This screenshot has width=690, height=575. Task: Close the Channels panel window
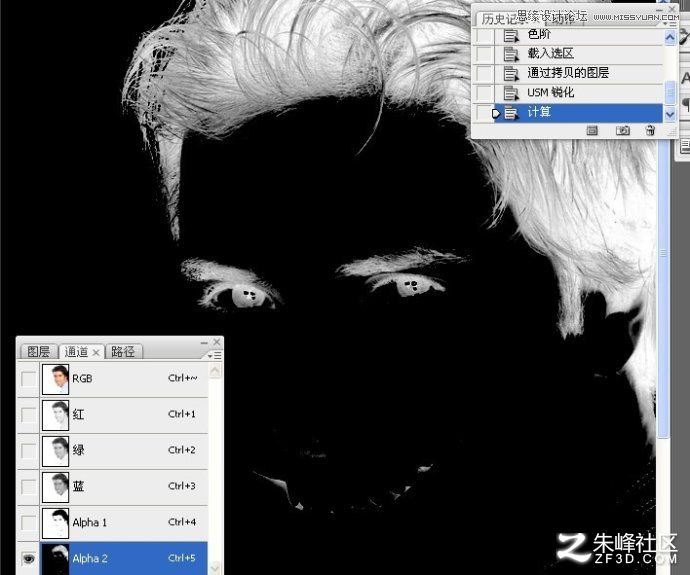coord(217,342)
